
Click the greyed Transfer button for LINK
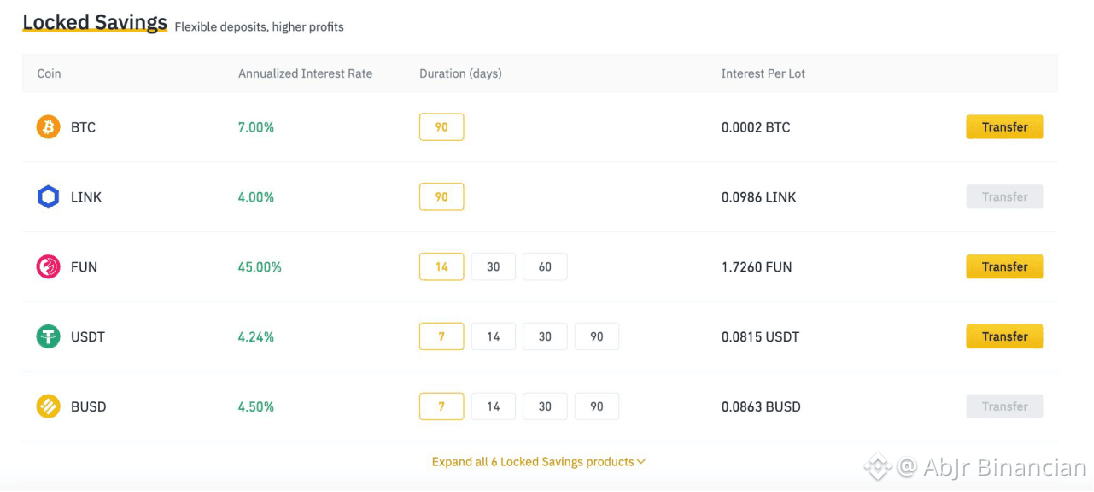click(x=1004, y=197)
